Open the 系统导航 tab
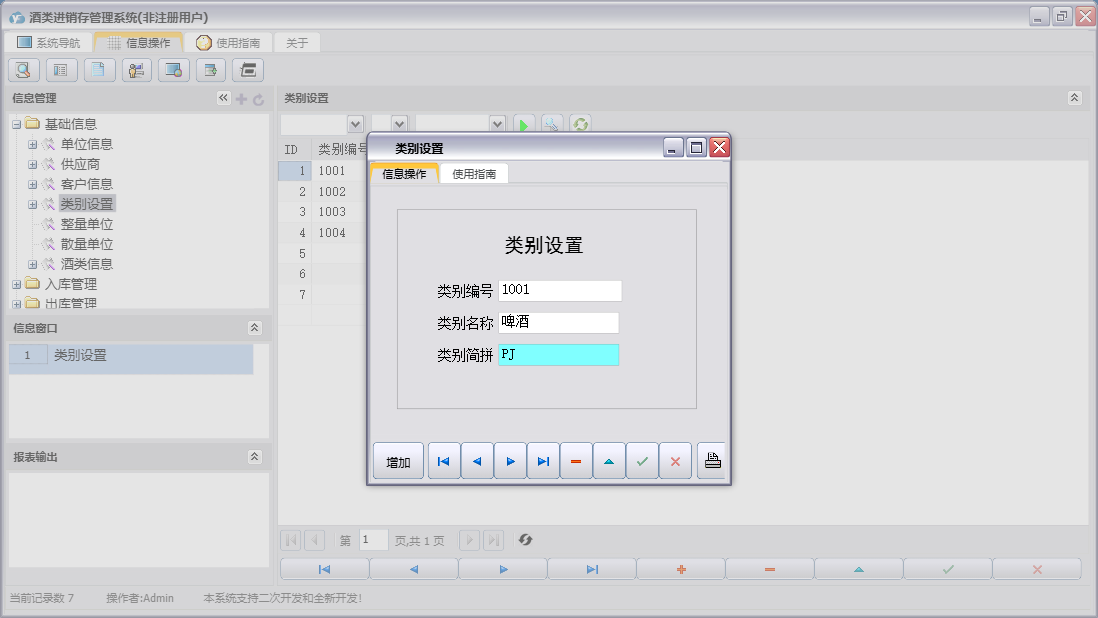 pos(49,43)
